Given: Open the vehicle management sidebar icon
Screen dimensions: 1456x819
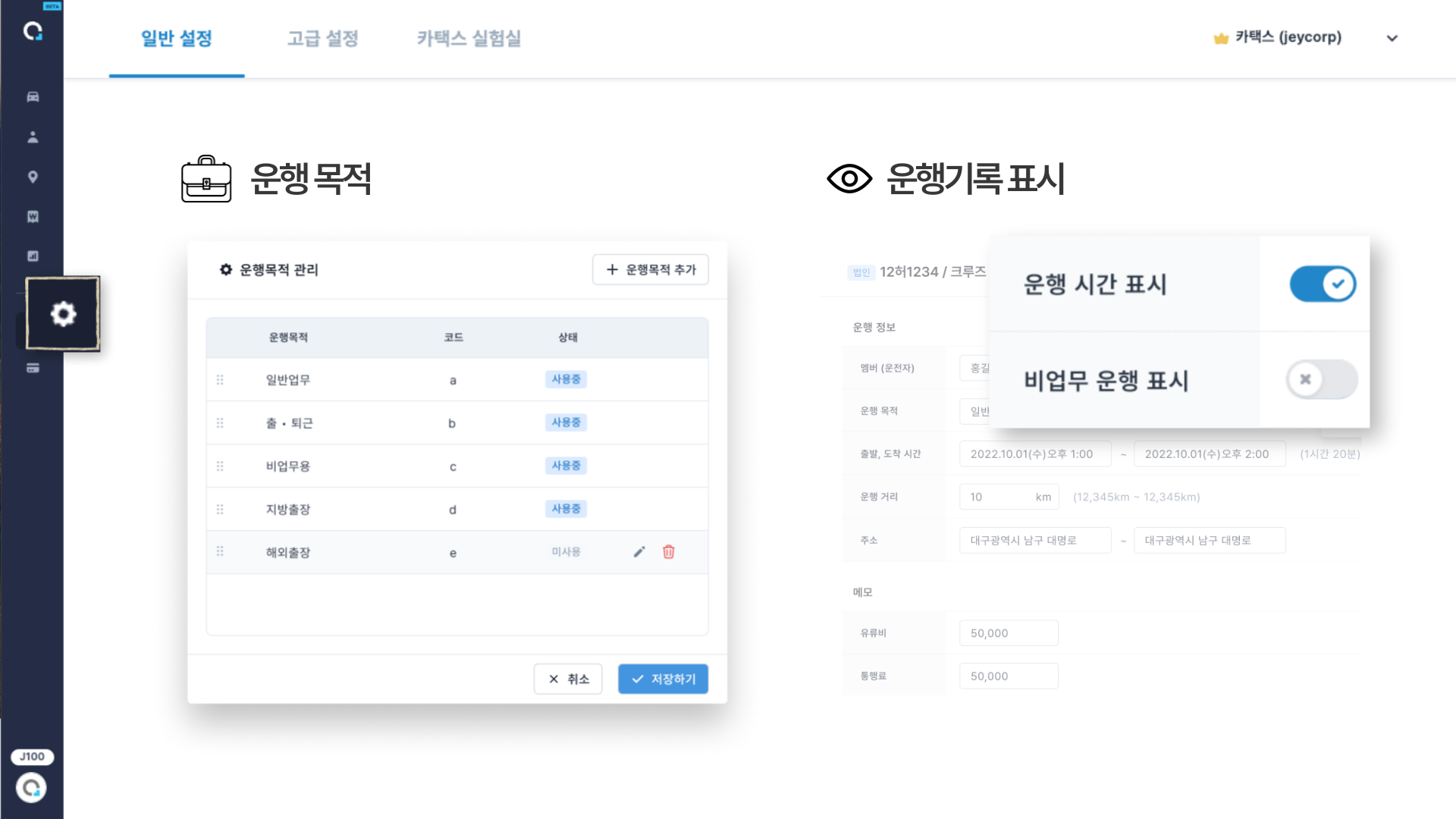Looking at the screenshot, I should pos(32,97).
